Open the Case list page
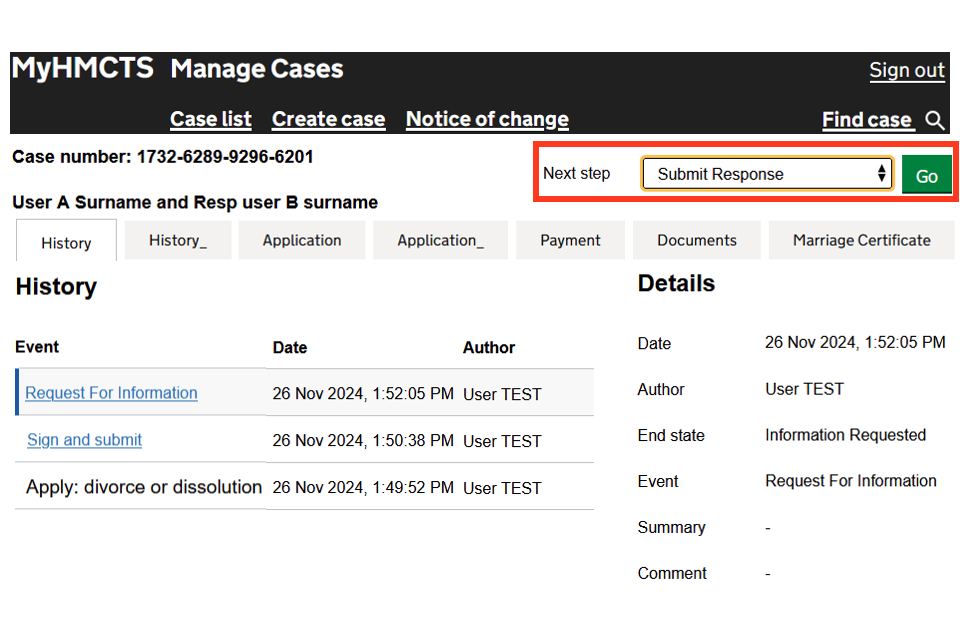This screenshot has width=960, height=640. click(x=210, y=119)
